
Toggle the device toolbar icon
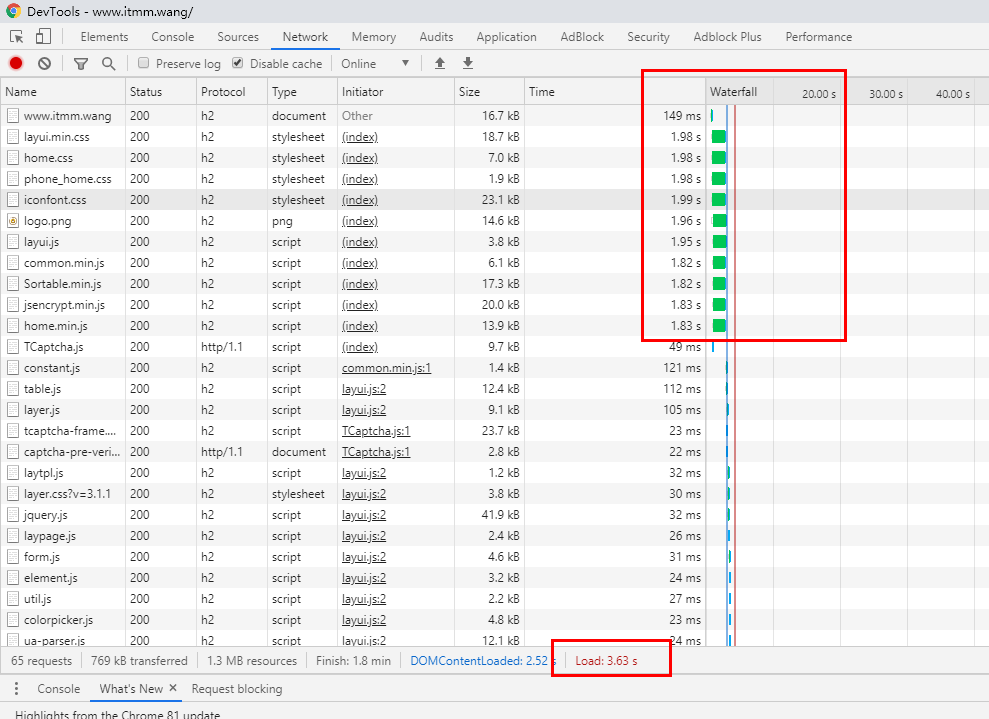[43, 37]
